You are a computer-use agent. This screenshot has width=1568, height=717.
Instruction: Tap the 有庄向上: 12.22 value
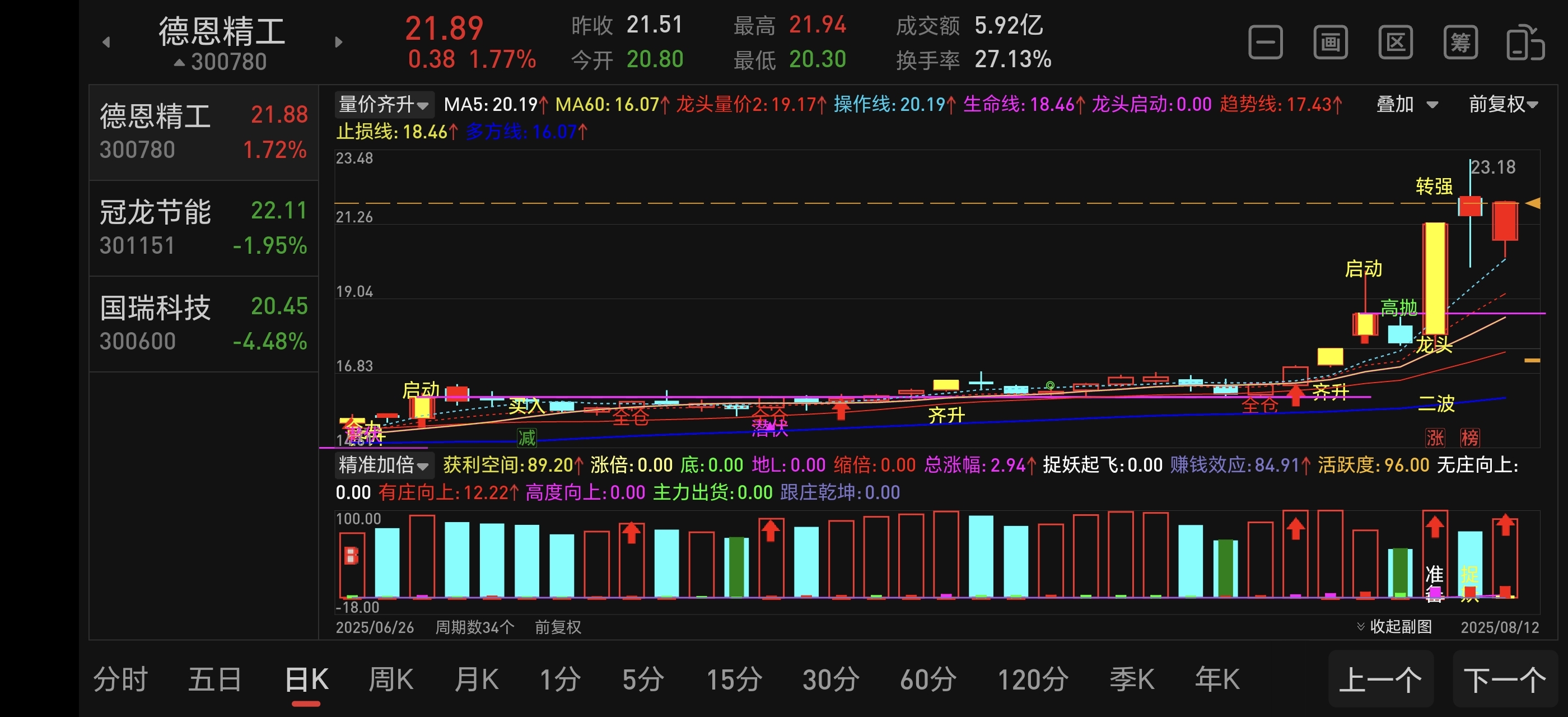coord(449,492)
